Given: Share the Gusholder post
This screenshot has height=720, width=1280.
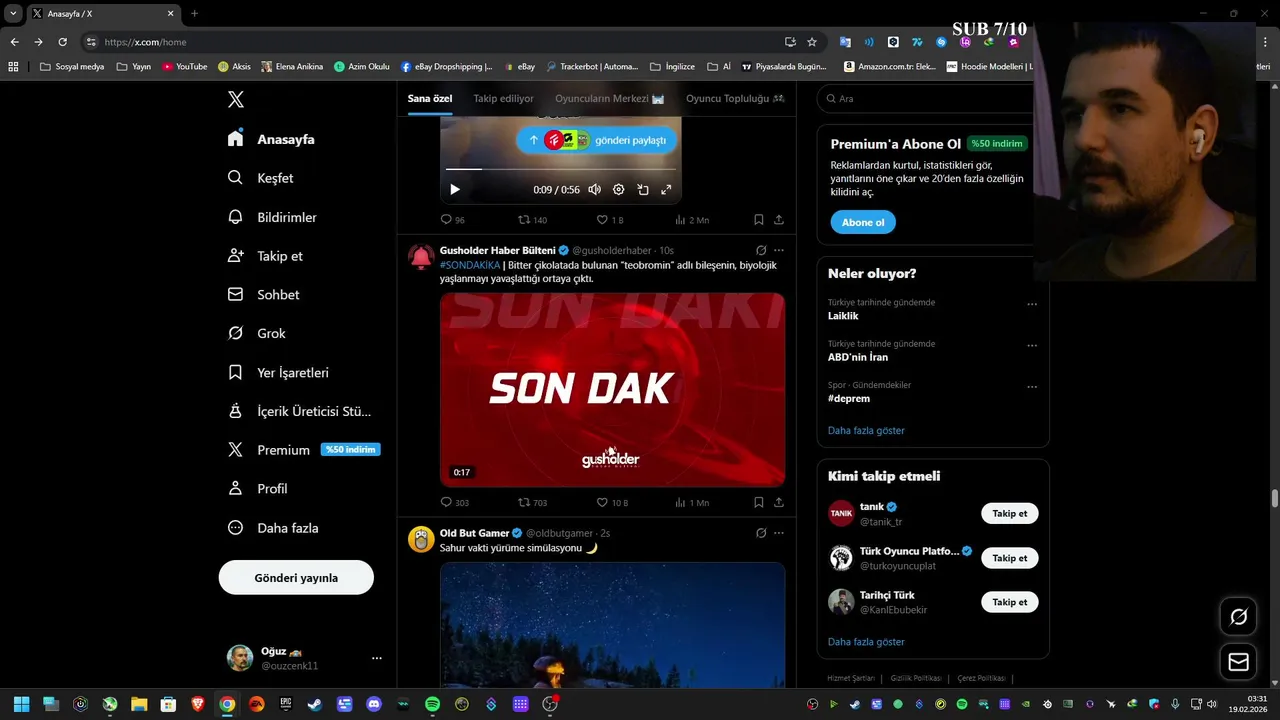Looking at the screenshot, I should click(x=778, y=502).
